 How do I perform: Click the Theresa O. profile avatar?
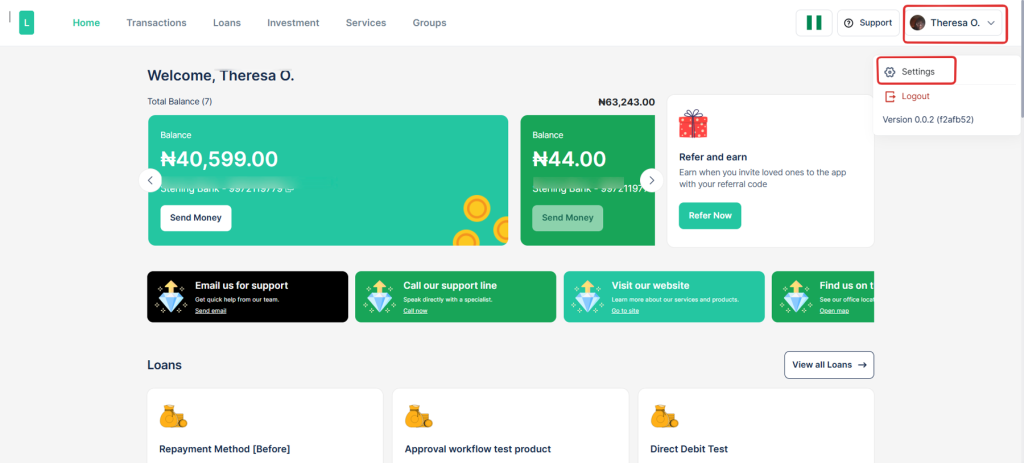point(917,23)
